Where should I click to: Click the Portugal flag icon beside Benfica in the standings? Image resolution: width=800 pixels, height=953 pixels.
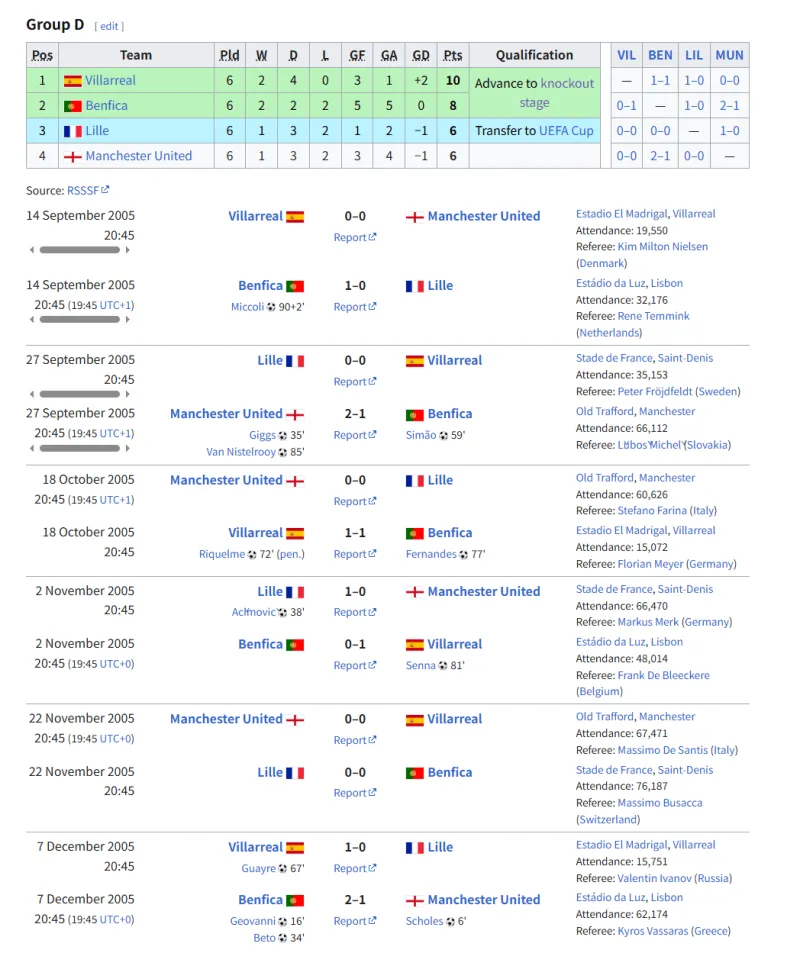[73, 106]
